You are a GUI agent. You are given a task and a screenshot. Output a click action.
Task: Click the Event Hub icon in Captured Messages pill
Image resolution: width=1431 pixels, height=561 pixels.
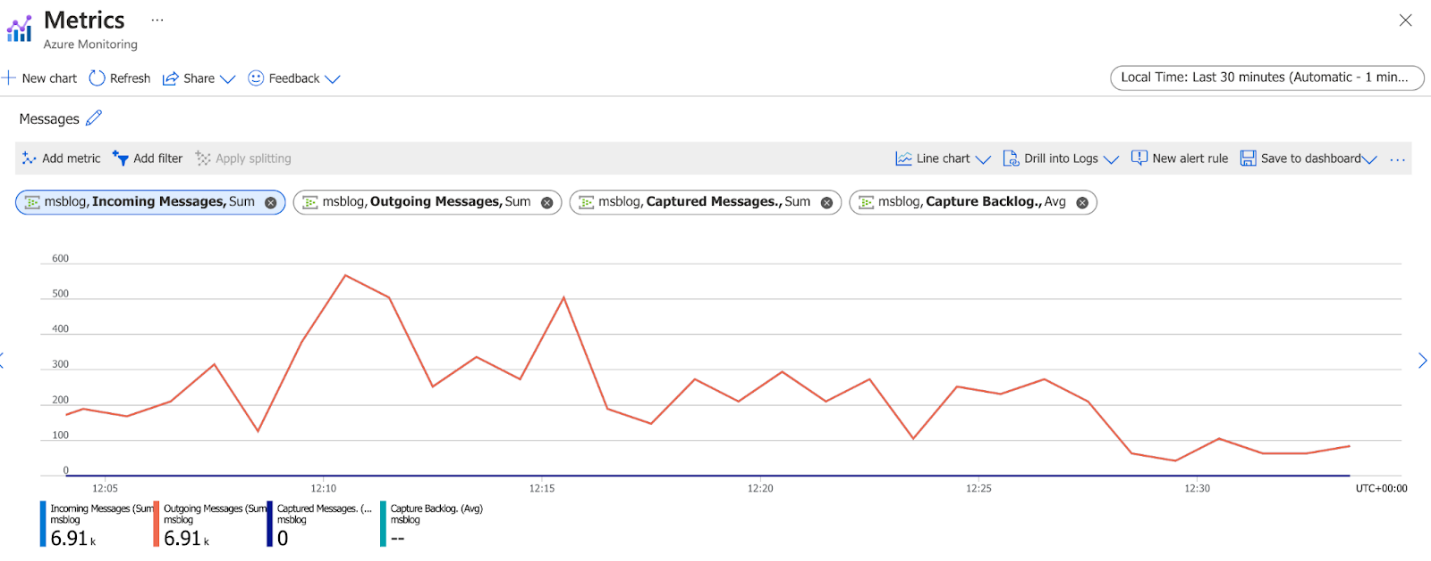pyautogui.click(x=588, y=202)
